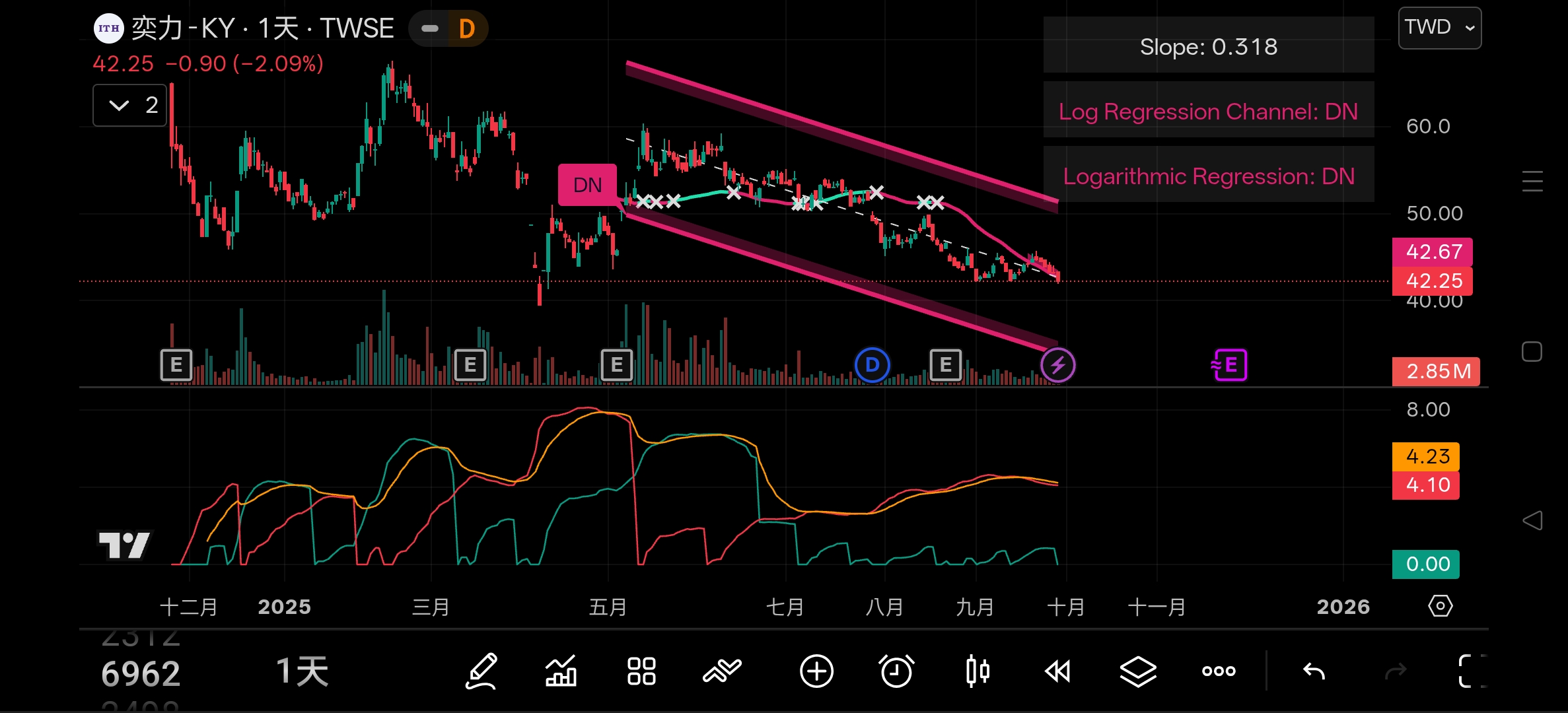The height and width of the screenshot is (713, 1568).
Task: Expand the collapsed indicators legend showing 2
Action: (x=130, y=105)
